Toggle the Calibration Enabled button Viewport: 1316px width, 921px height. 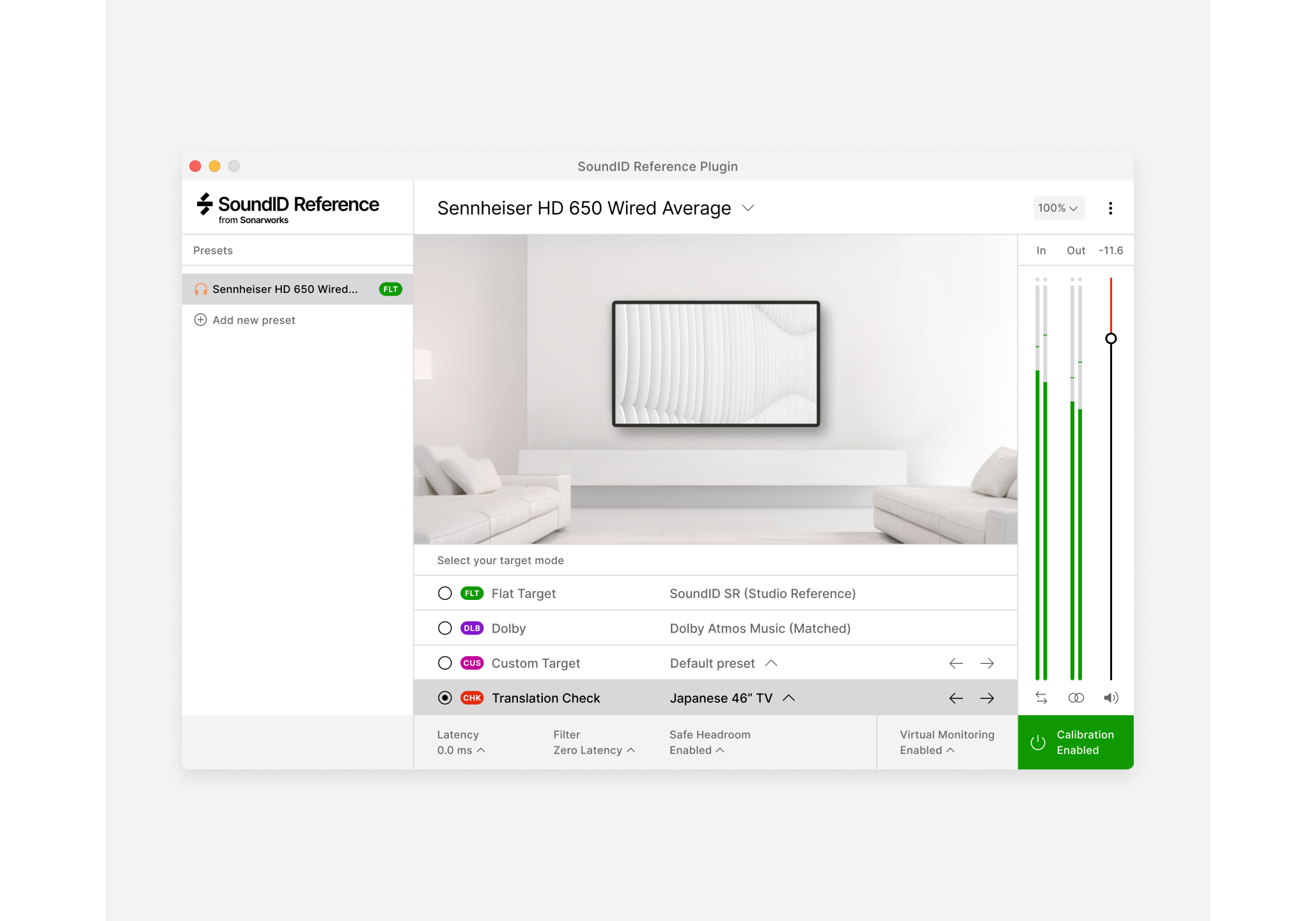(1076, 743)
